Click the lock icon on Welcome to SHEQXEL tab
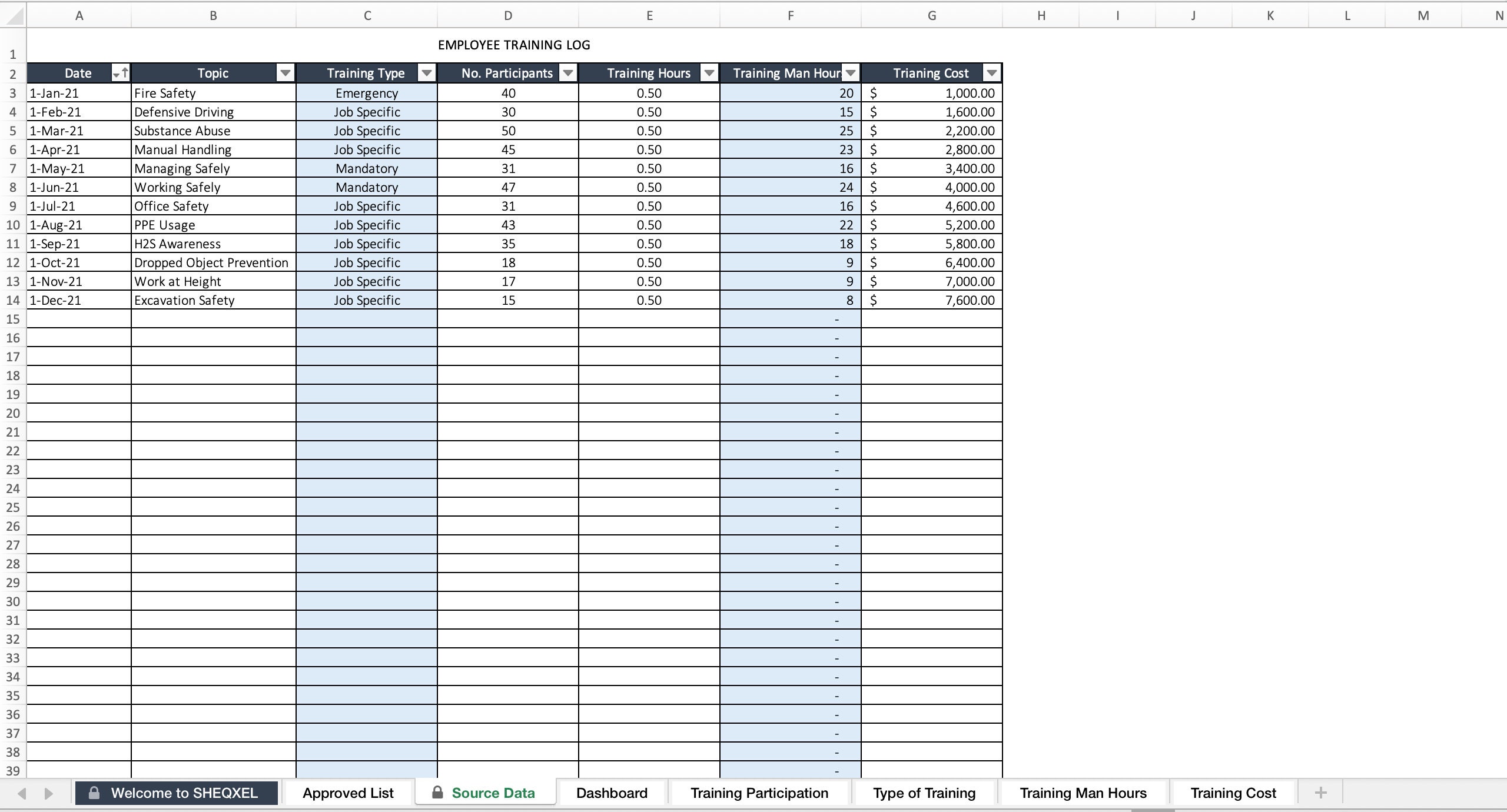 [94, 793]
